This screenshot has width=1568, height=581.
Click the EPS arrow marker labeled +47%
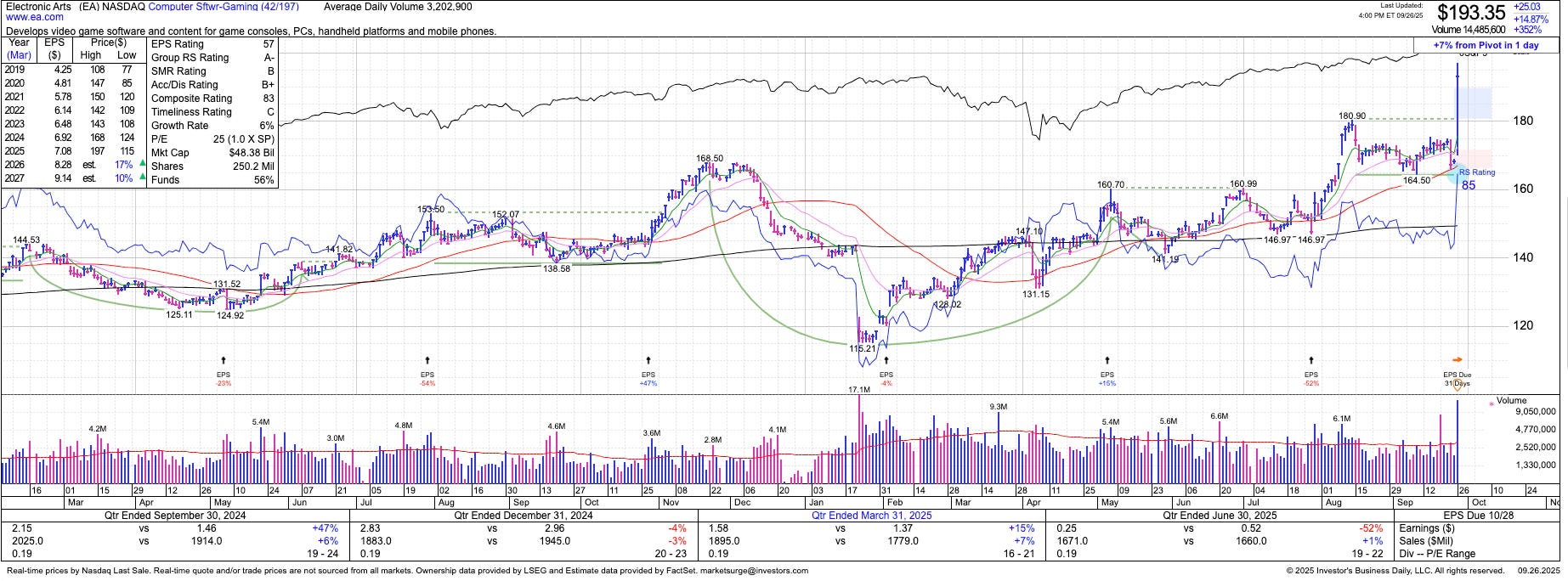click(648, 360)
